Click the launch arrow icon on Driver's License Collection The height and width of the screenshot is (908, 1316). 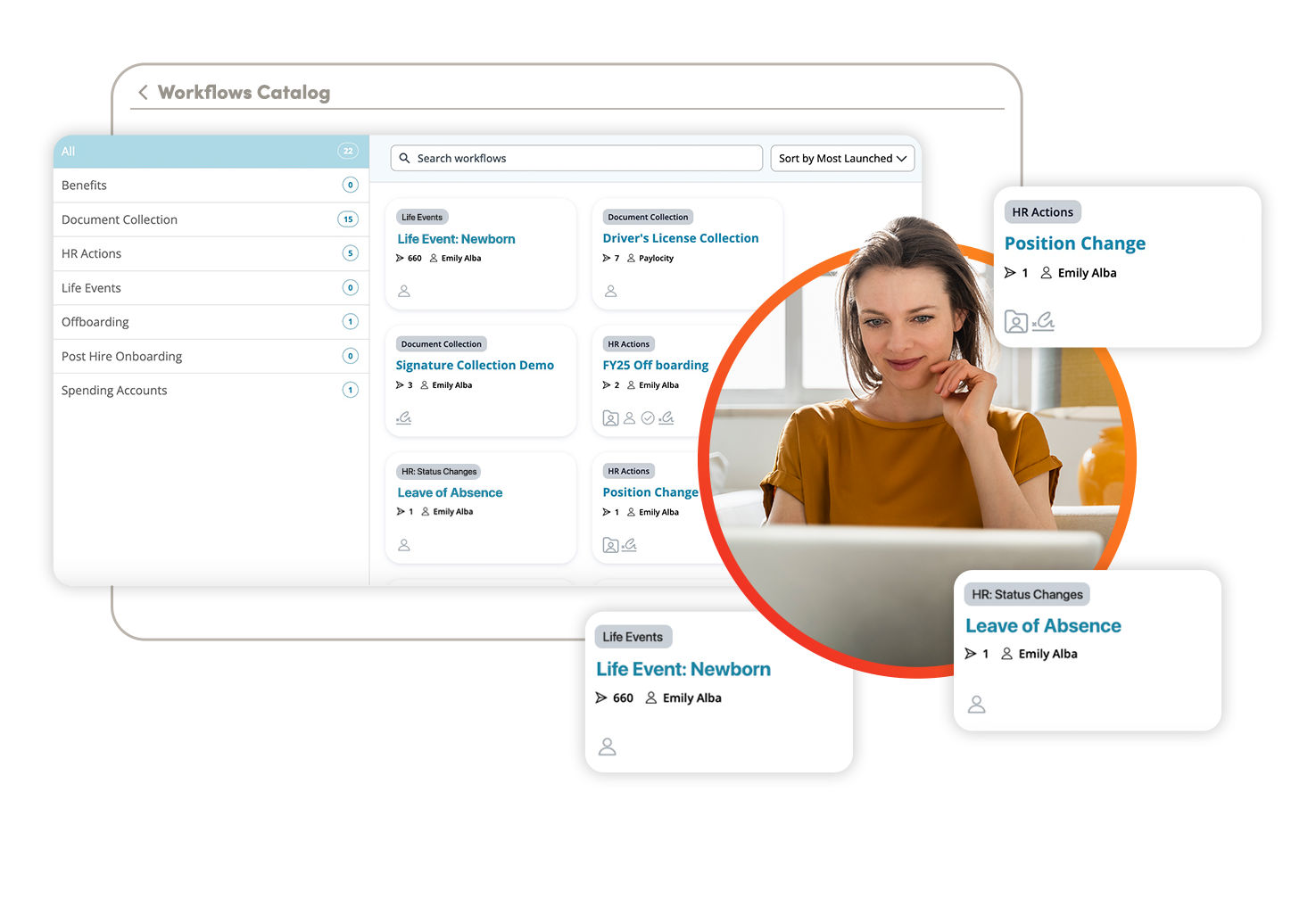click(x=607, y=258)
